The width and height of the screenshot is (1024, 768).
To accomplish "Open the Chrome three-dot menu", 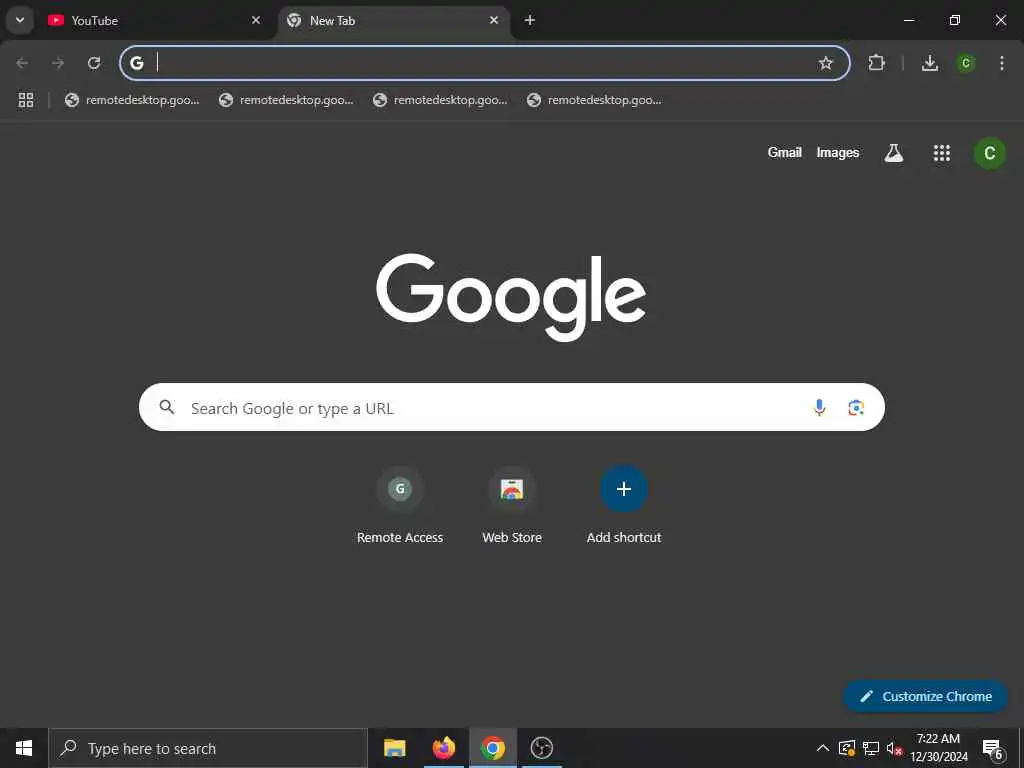I will [x=1002, y=63].
